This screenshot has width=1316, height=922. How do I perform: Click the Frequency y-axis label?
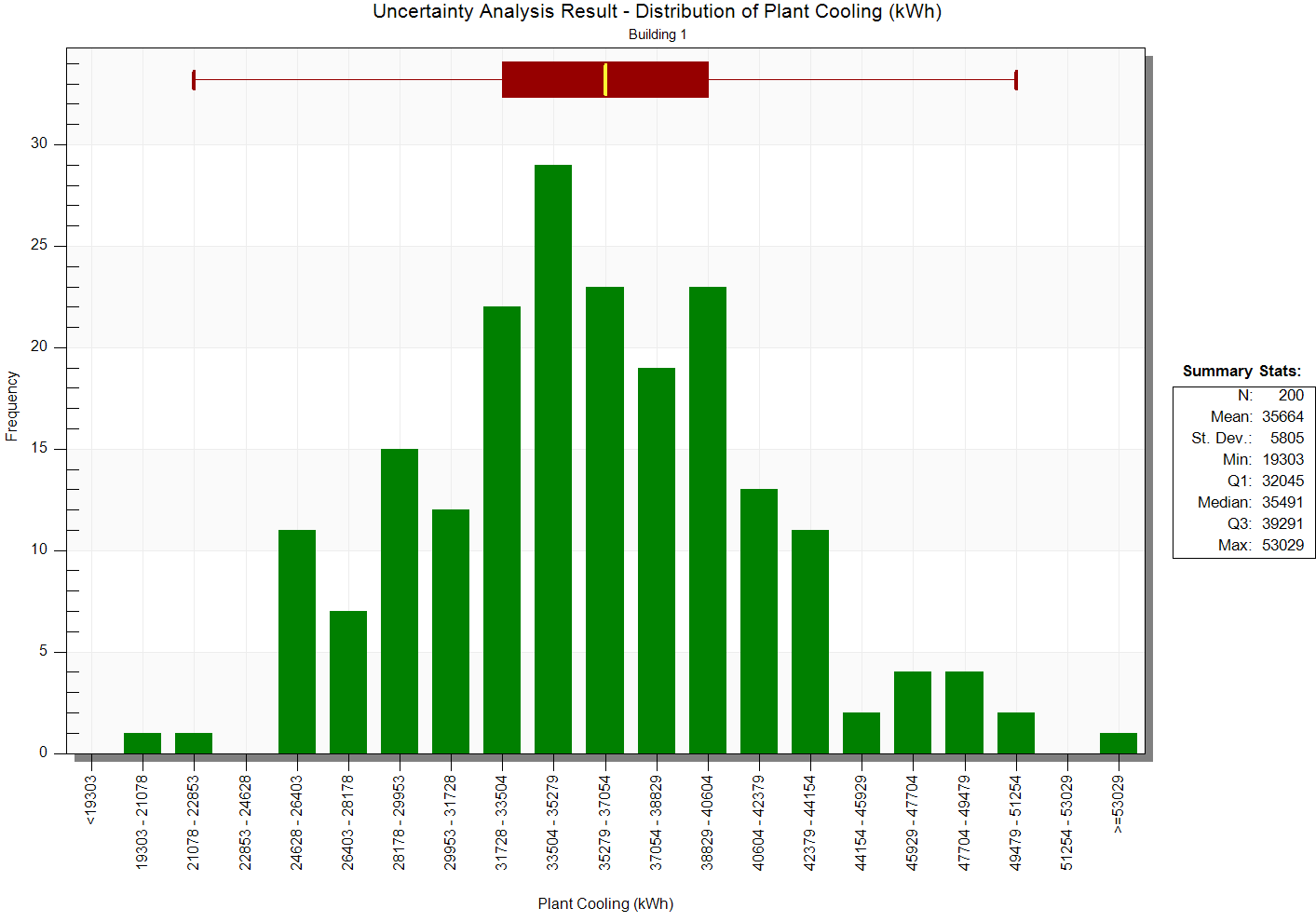(x=12, y=406)
